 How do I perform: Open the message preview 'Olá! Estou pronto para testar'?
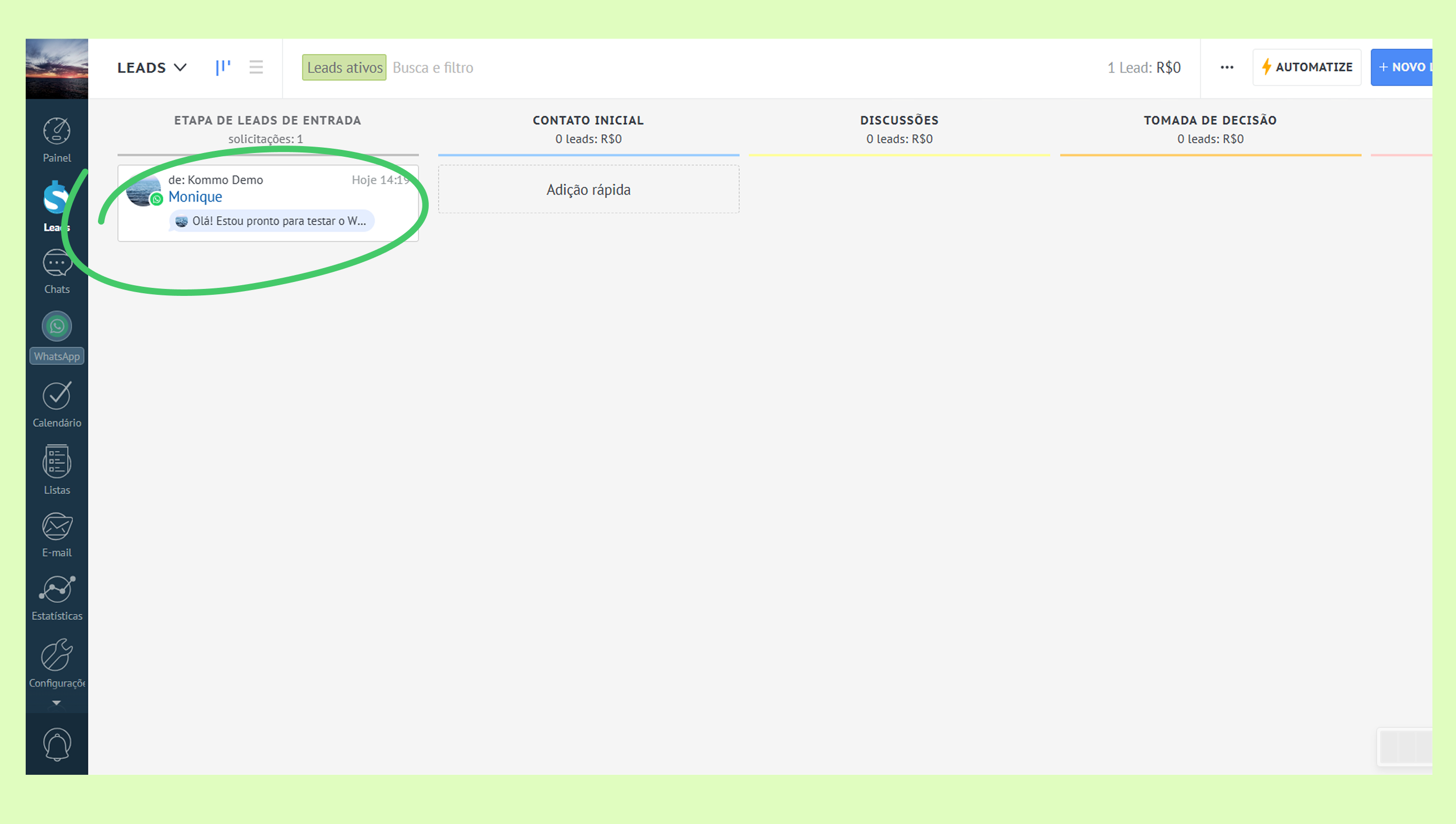(x=272, y=220)
